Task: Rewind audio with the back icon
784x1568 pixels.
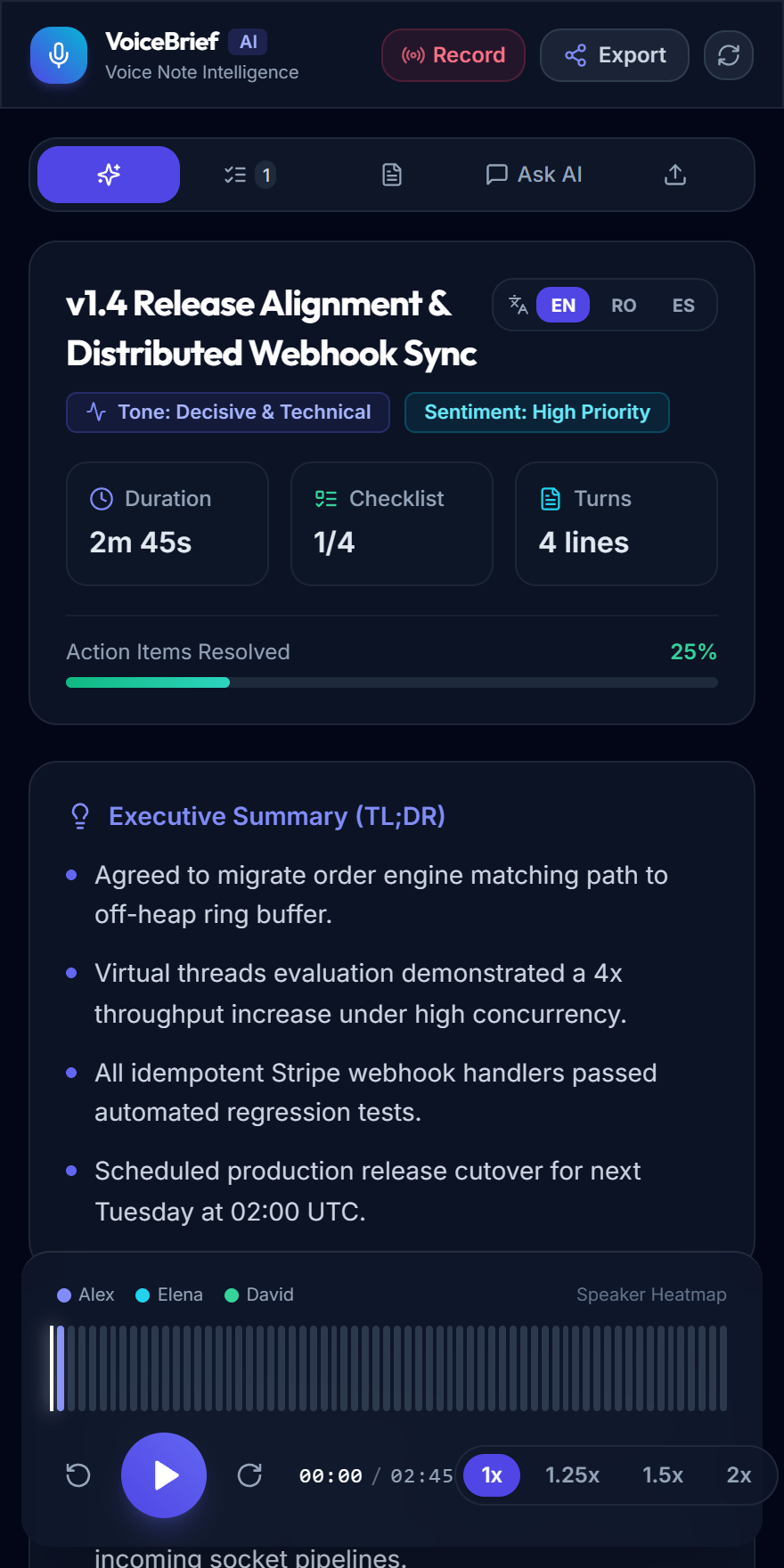Action: [78, 1475]
